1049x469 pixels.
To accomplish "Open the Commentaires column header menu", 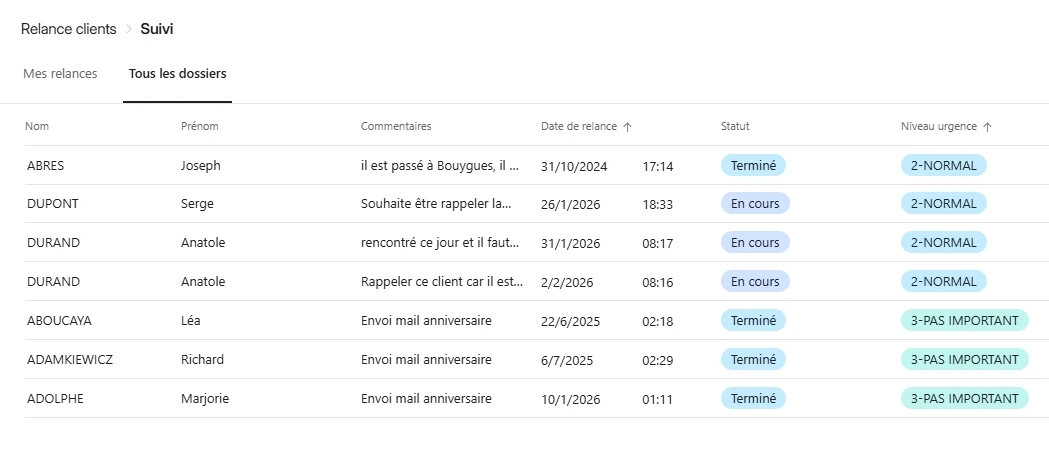I will (396, 126).
